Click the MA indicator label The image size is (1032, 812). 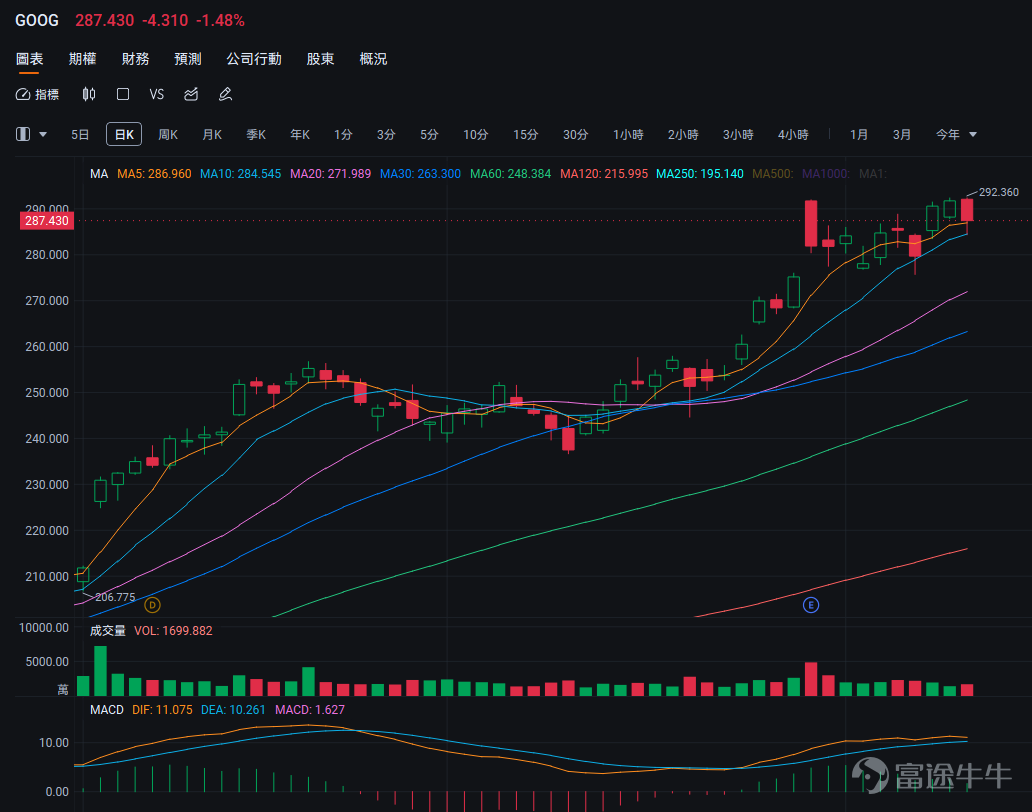[99, 174]
